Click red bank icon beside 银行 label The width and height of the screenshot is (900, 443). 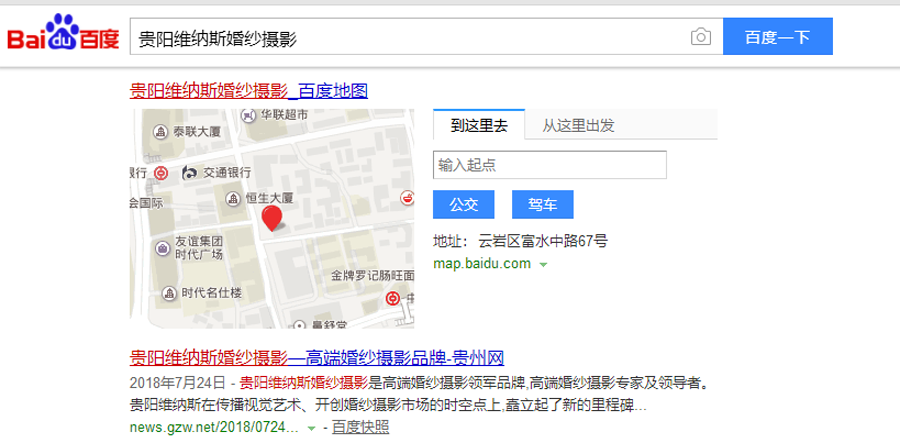(x=162, y=173)
